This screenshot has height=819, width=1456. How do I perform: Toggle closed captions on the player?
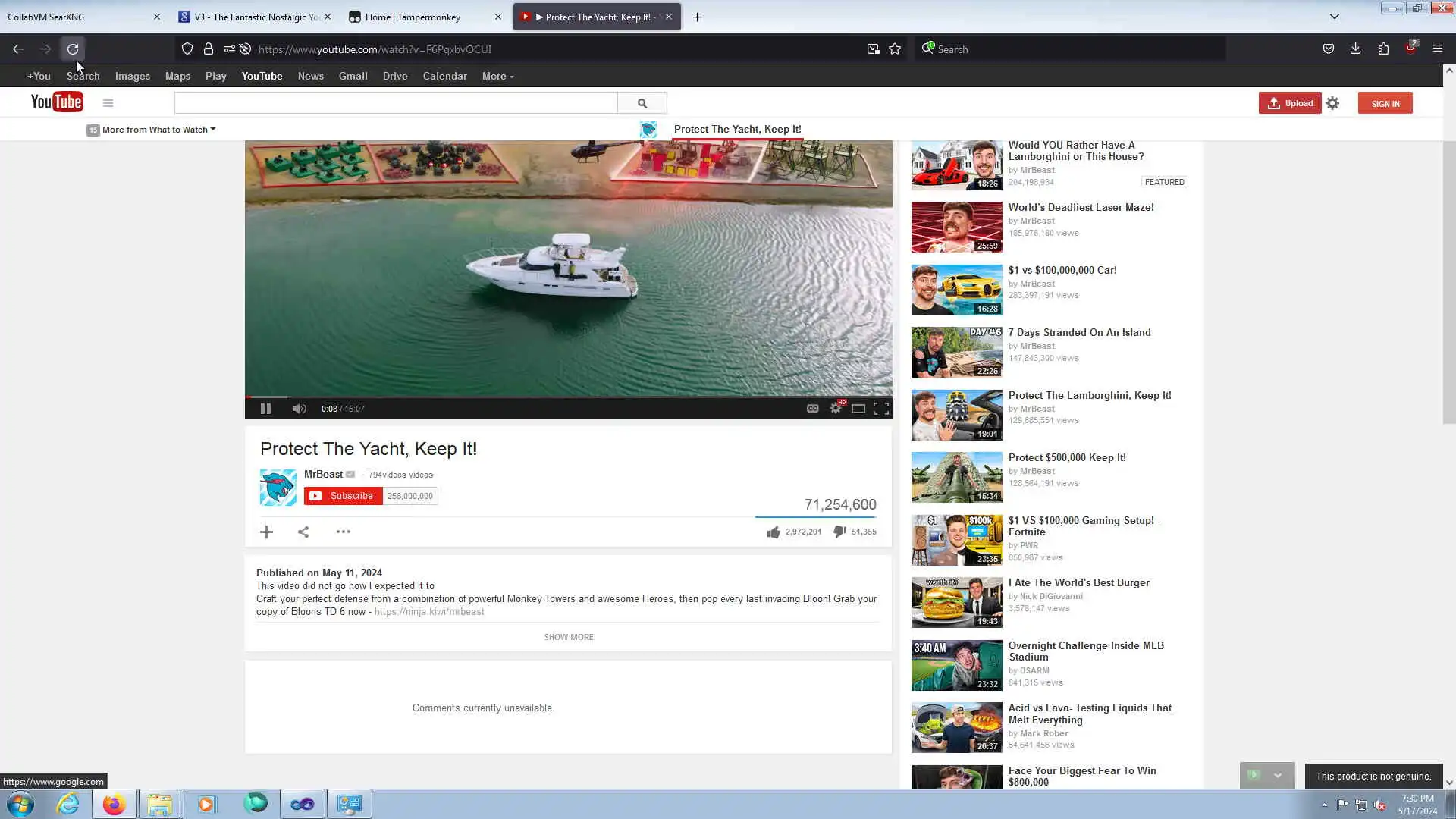coord(812,409)
